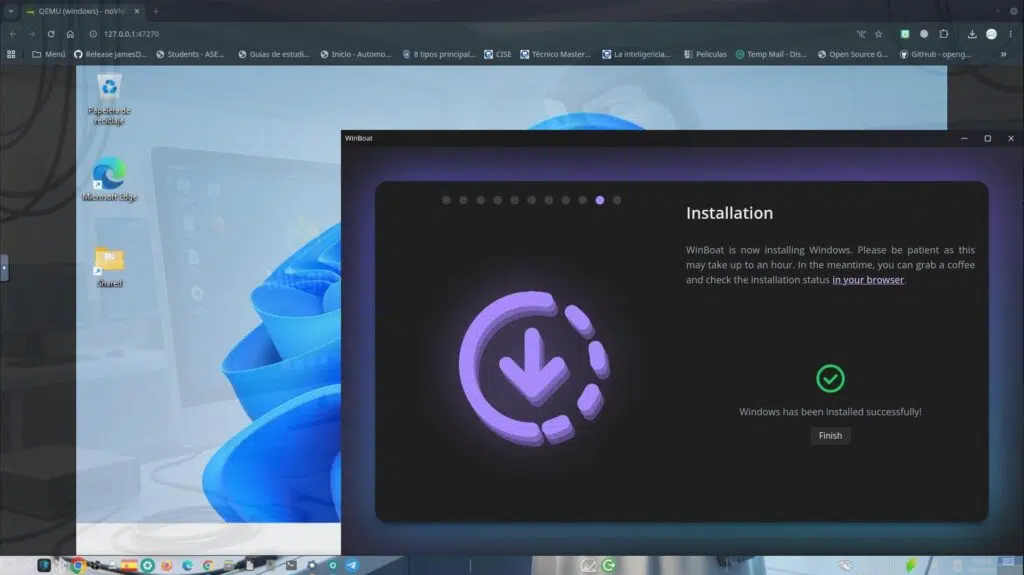This screenshot has width=1024, height=575.
Task: Open browser profile avatar
Action: [x=991, y=34]
